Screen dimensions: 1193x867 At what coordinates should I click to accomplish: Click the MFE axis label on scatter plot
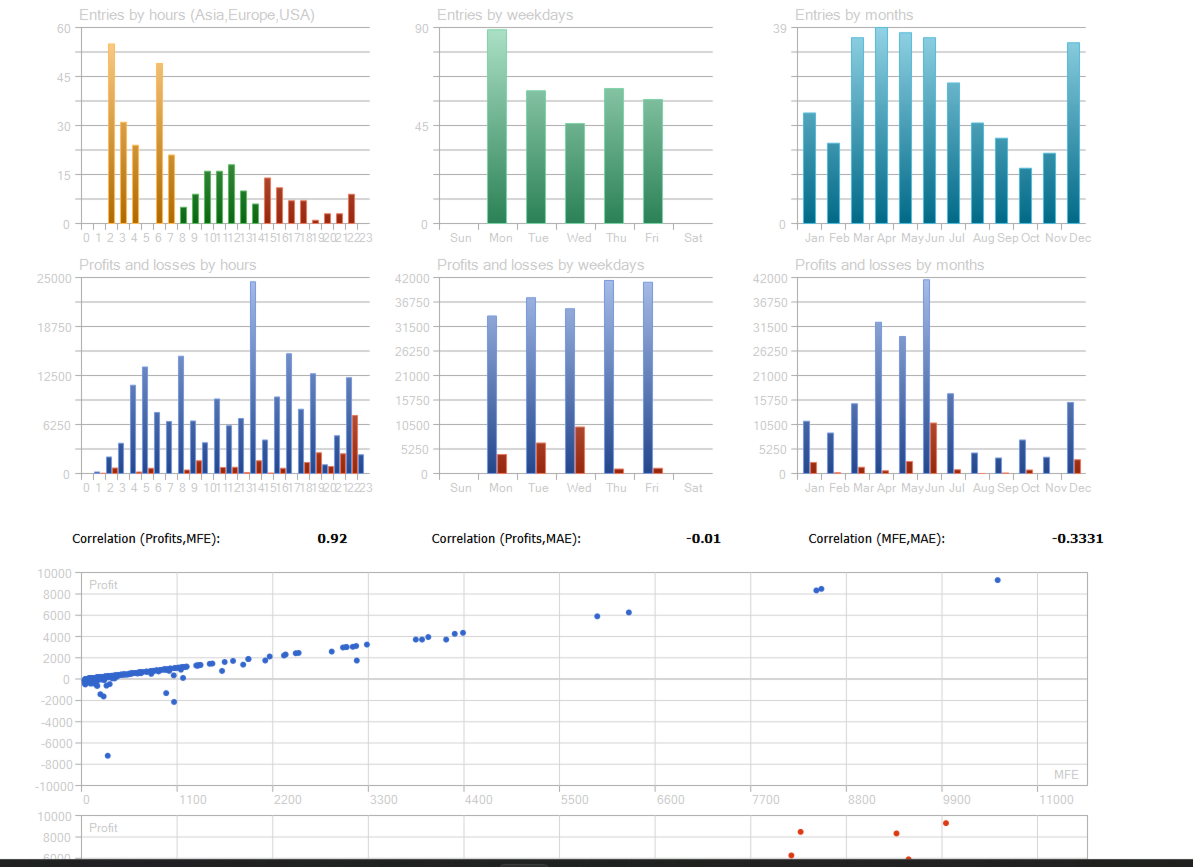click(x=1066, y=774)
